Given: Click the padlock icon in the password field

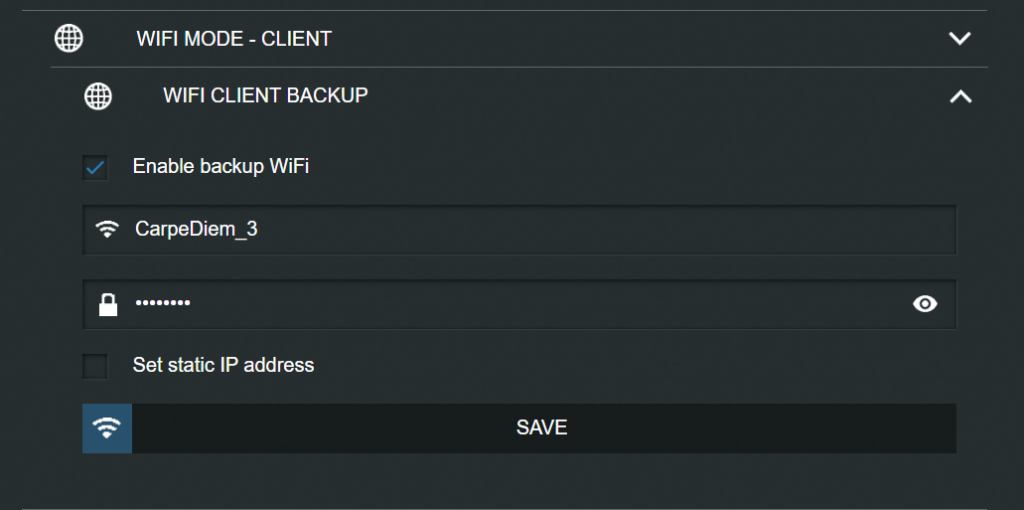Looking at the screenshot, I should tap(107, 304).
